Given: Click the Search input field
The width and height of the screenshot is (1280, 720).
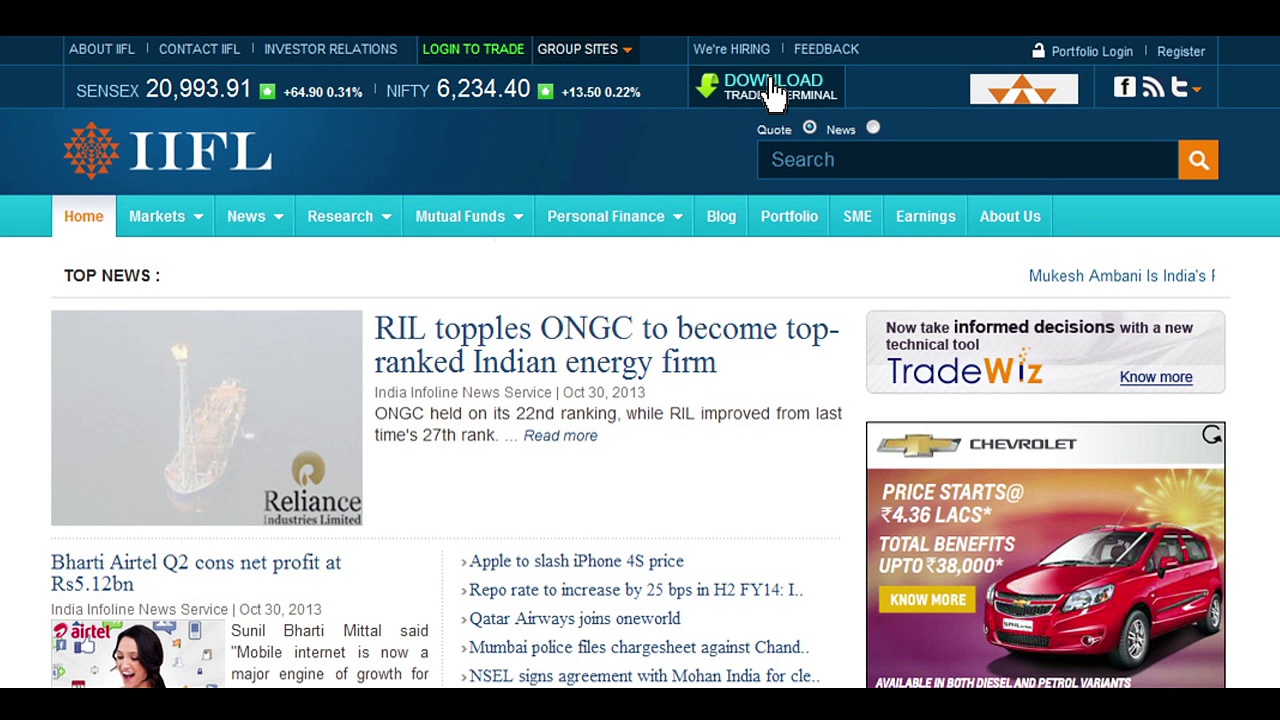Looking at the screenshot, I should [968, 159].
